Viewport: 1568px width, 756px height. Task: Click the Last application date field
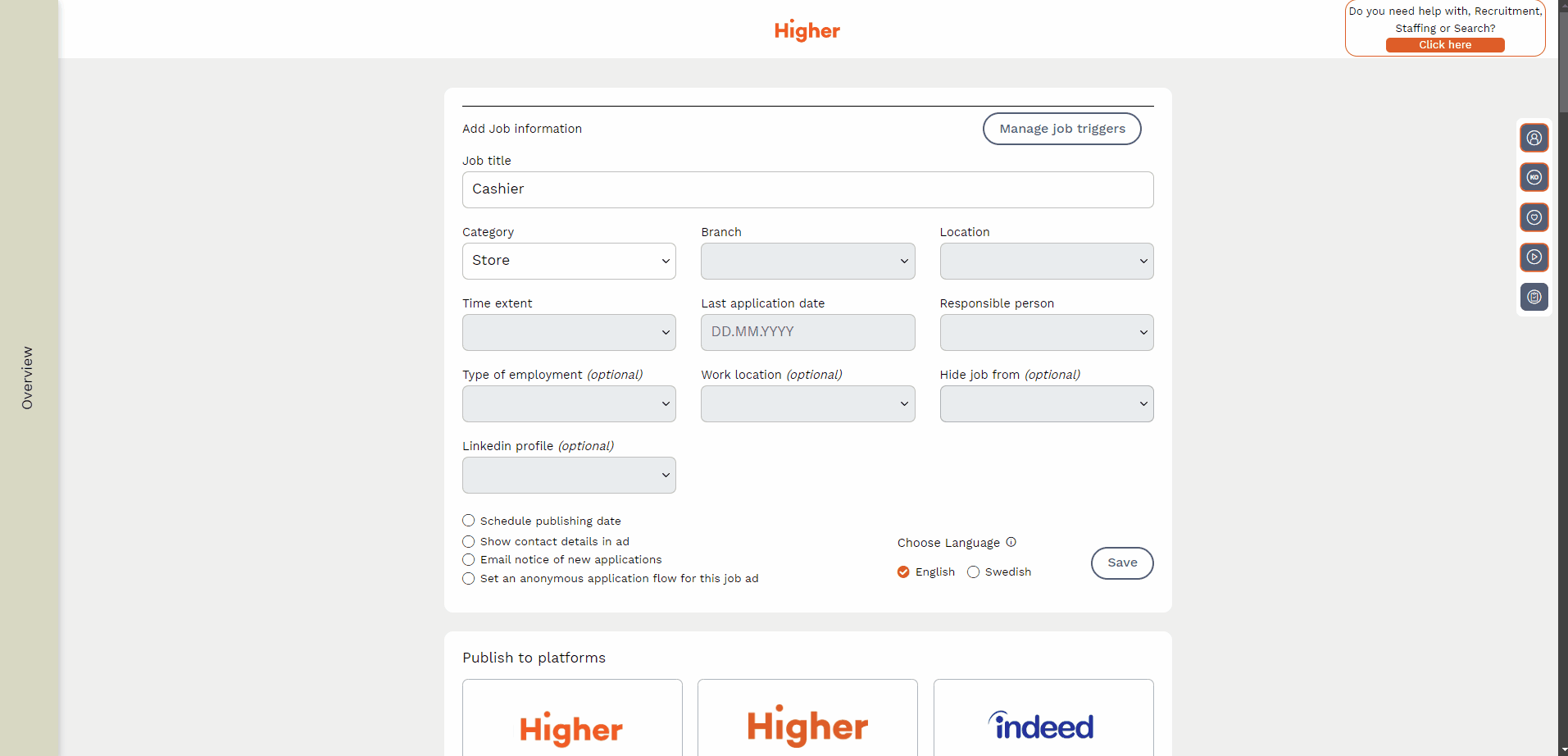pyautogui.click(x=807, y=332)
